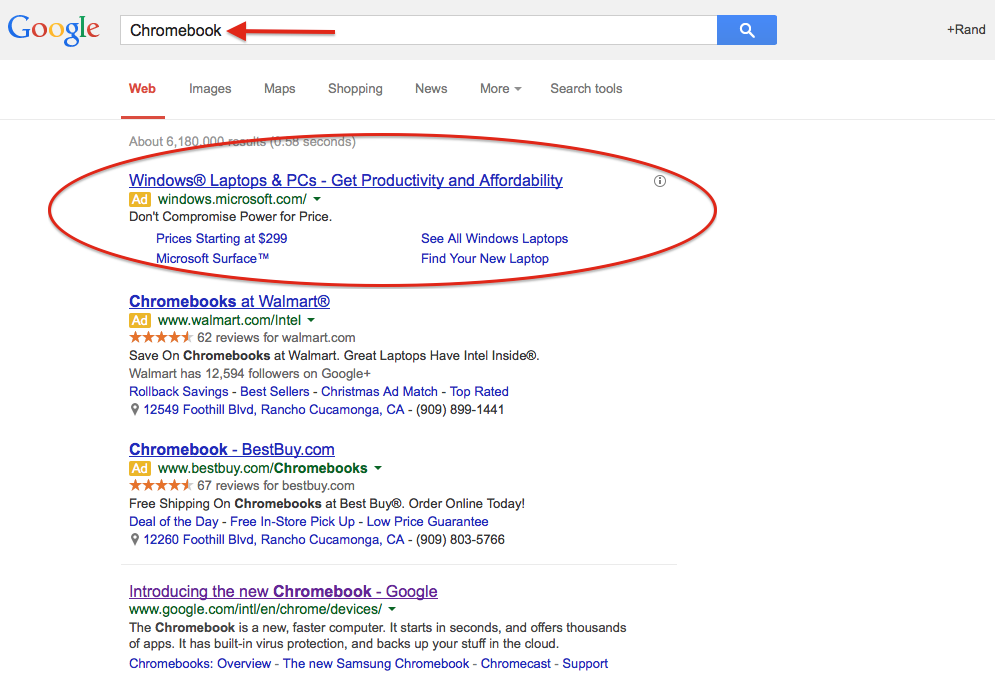
Task: Switch to the Shopping tab
Action: (355, 89)
